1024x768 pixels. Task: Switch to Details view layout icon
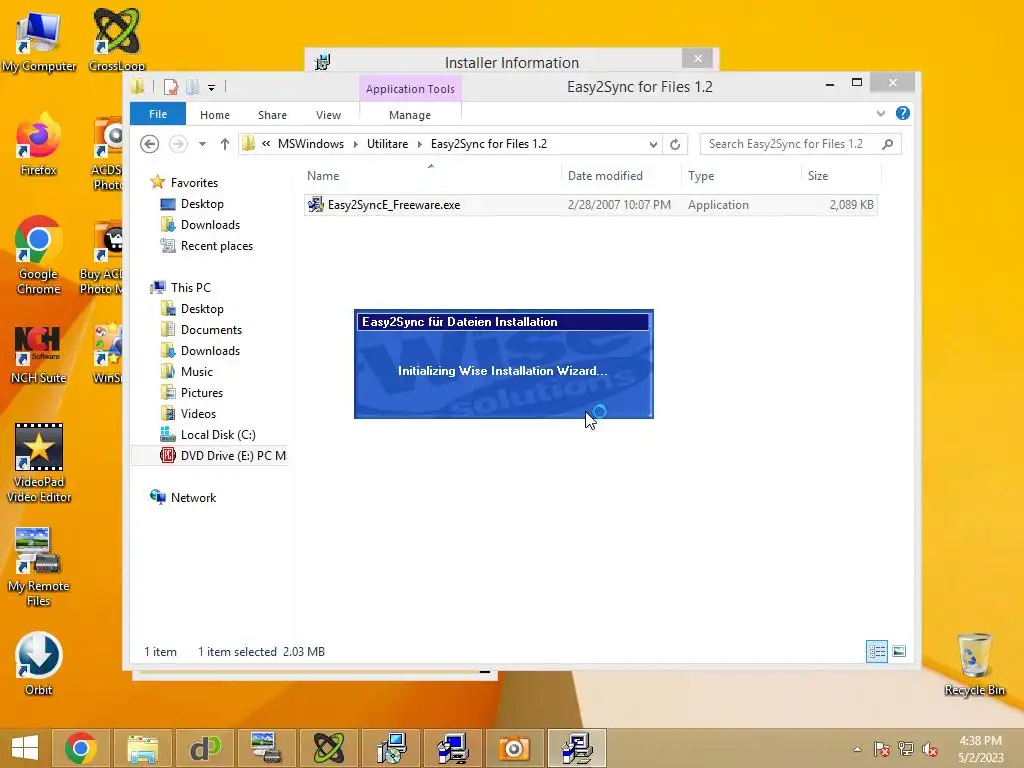[x=876, y=651]
